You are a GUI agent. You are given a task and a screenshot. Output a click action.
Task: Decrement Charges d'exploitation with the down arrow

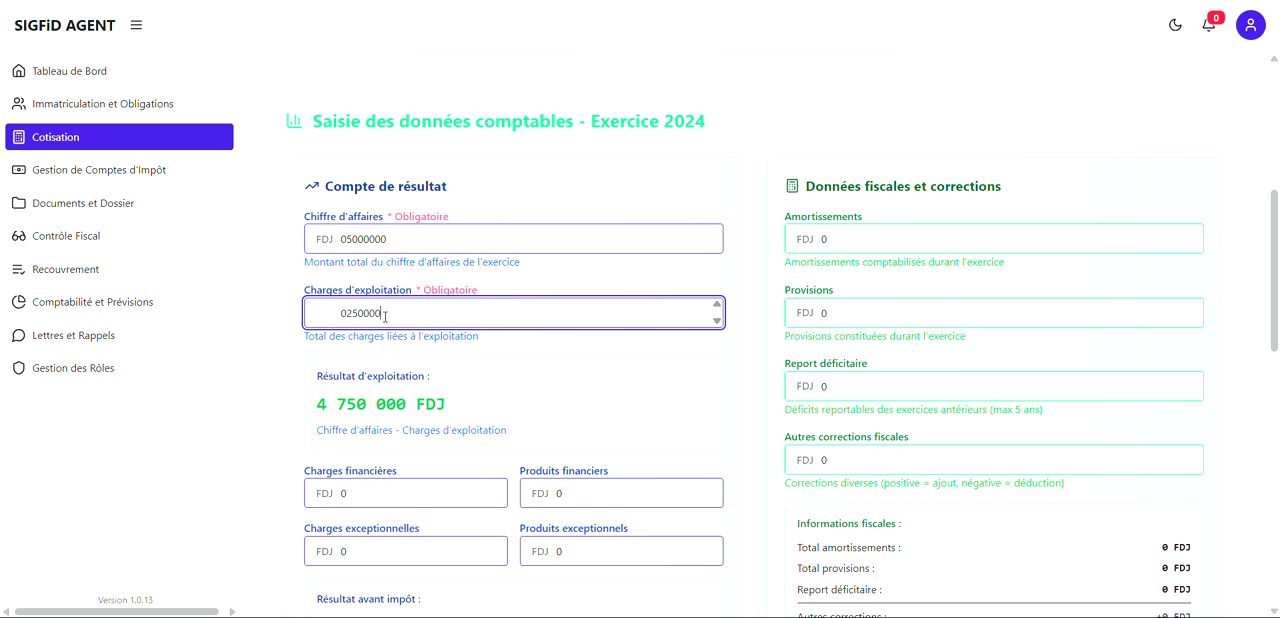(x=716, y=319)
